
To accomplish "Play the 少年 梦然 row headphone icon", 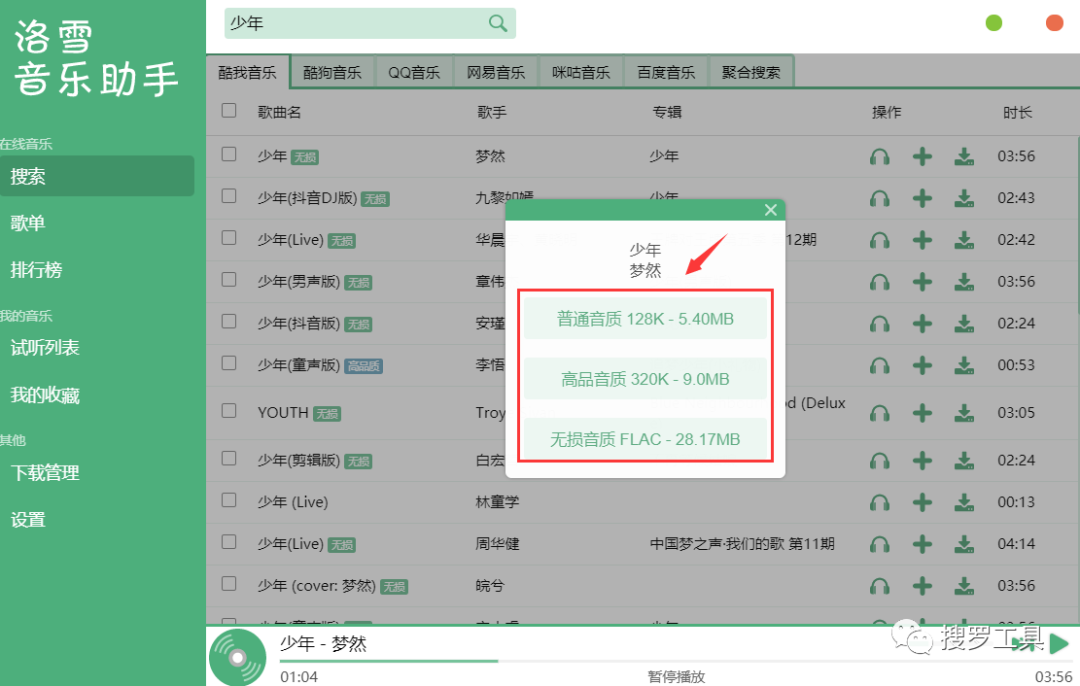I will point(880,157).
